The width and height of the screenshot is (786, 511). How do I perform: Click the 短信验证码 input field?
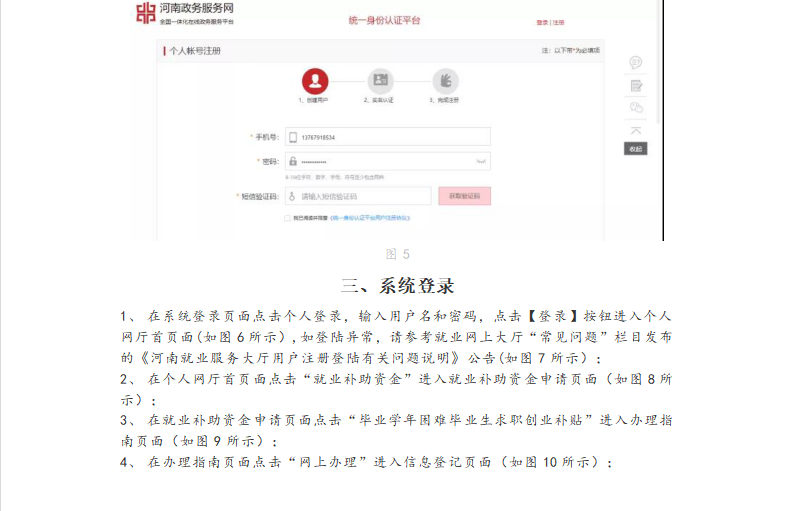tap(358, 196)
